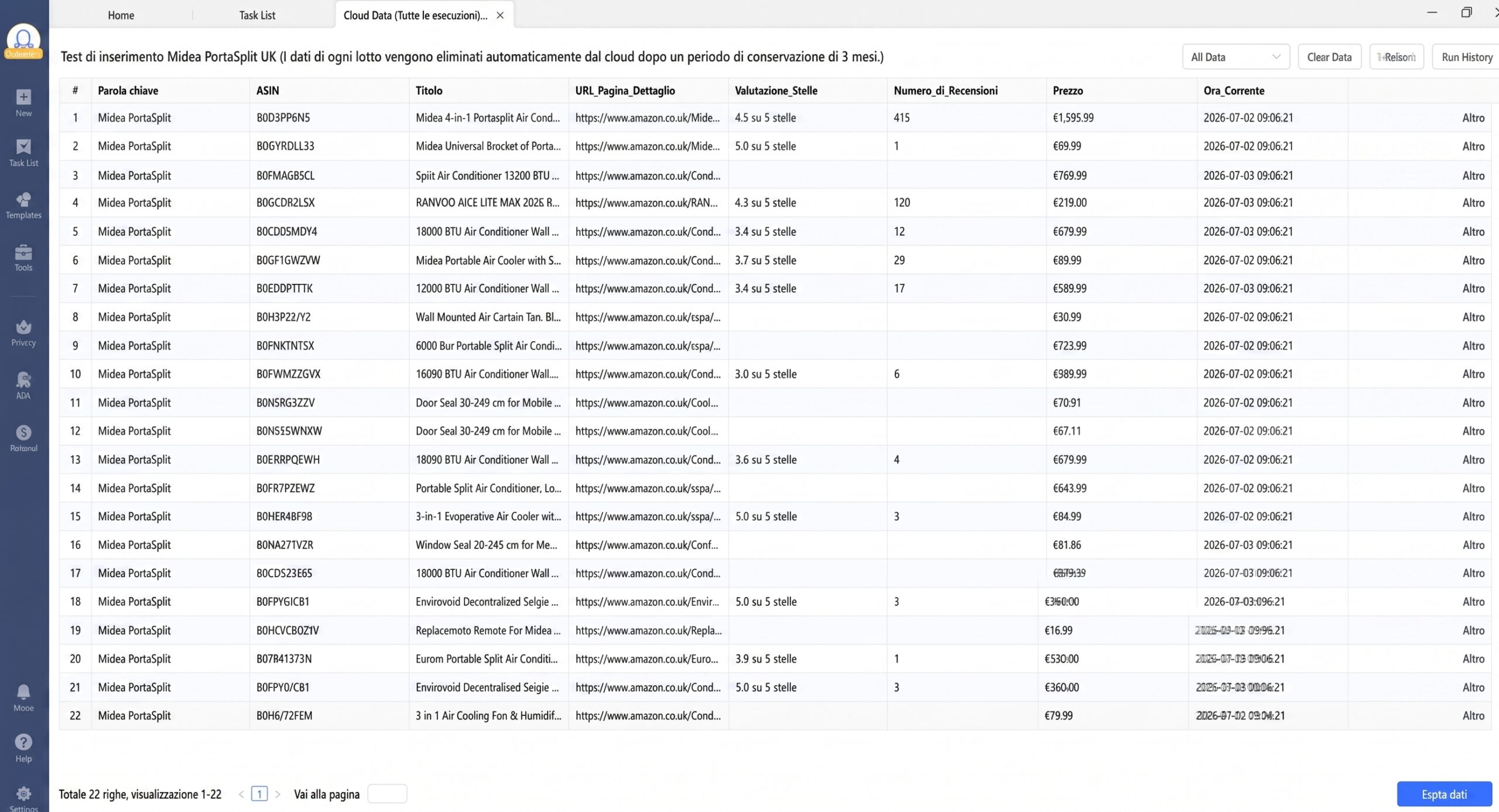Expand the All Data dropdown
This screenshot has height=812, width=1499.
click(1236, 57)
